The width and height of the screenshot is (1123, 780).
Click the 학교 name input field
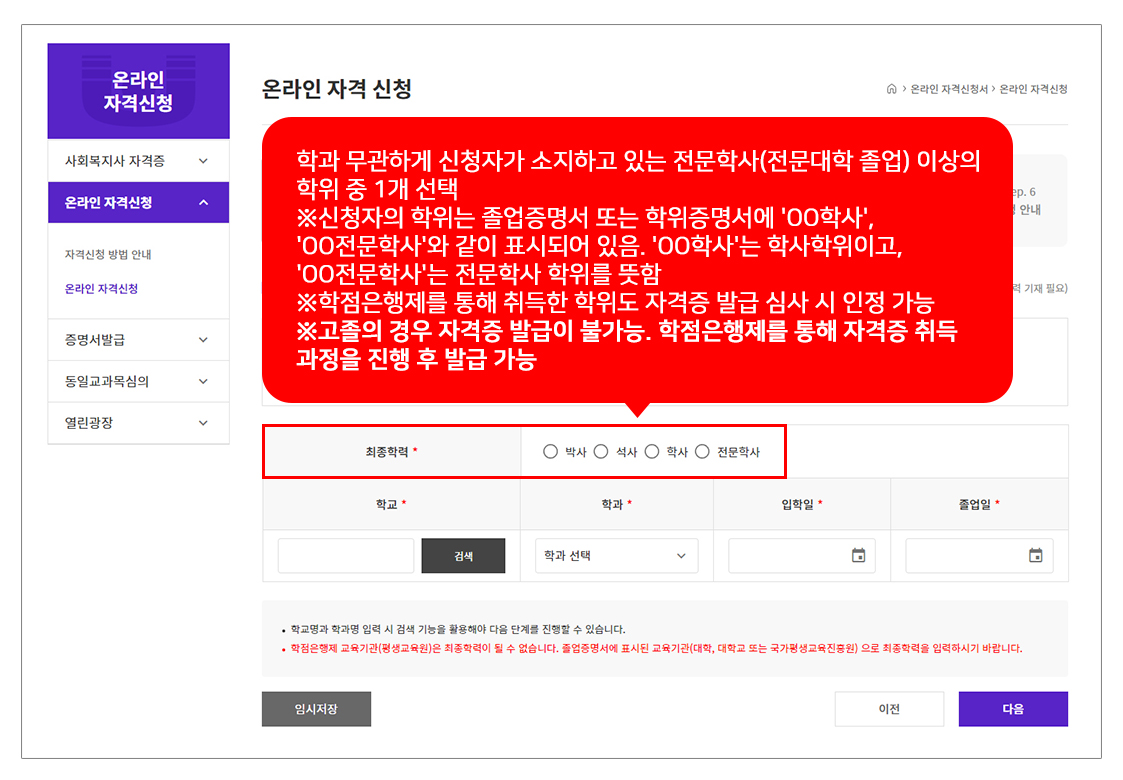point(346,556)
